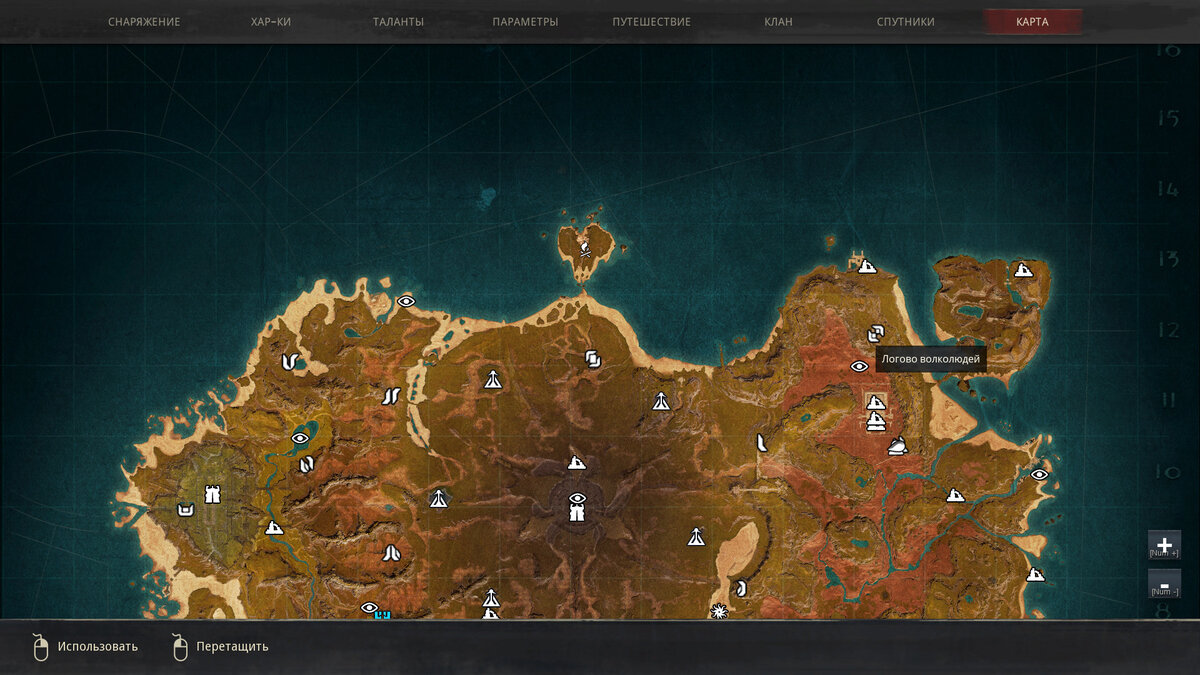This screenshot has height=675, width=1200.
Task: Zoom in with the plus button
Action: coord(1164,544)
